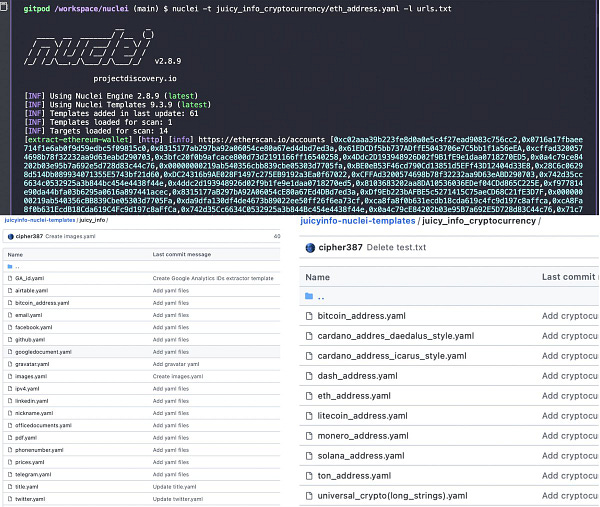This screenshot has height=507, width=600.
Task: Click the file icon next to github.yaml
Action: coord(10,339)
